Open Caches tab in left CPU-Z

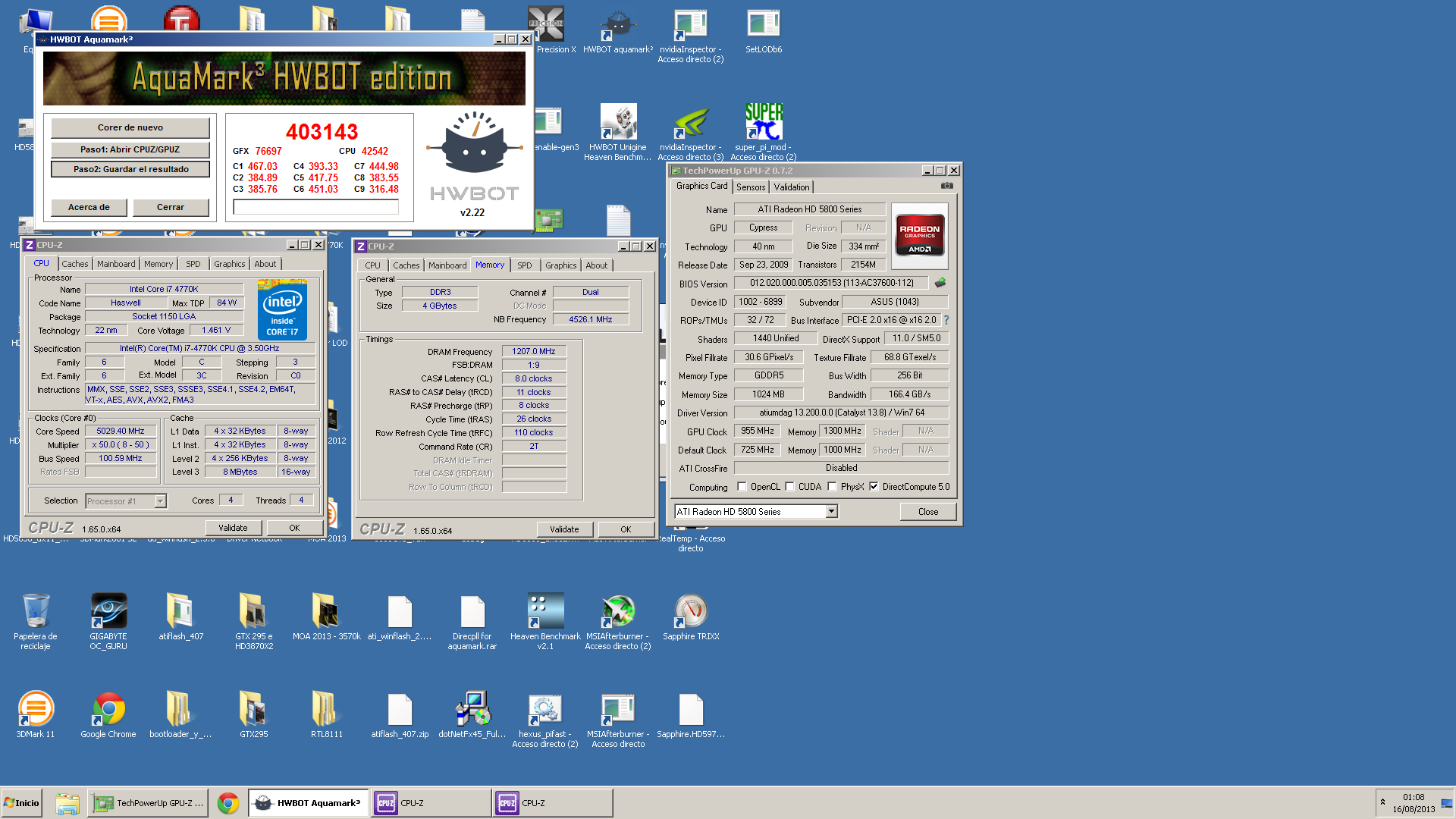click(74, 264)
